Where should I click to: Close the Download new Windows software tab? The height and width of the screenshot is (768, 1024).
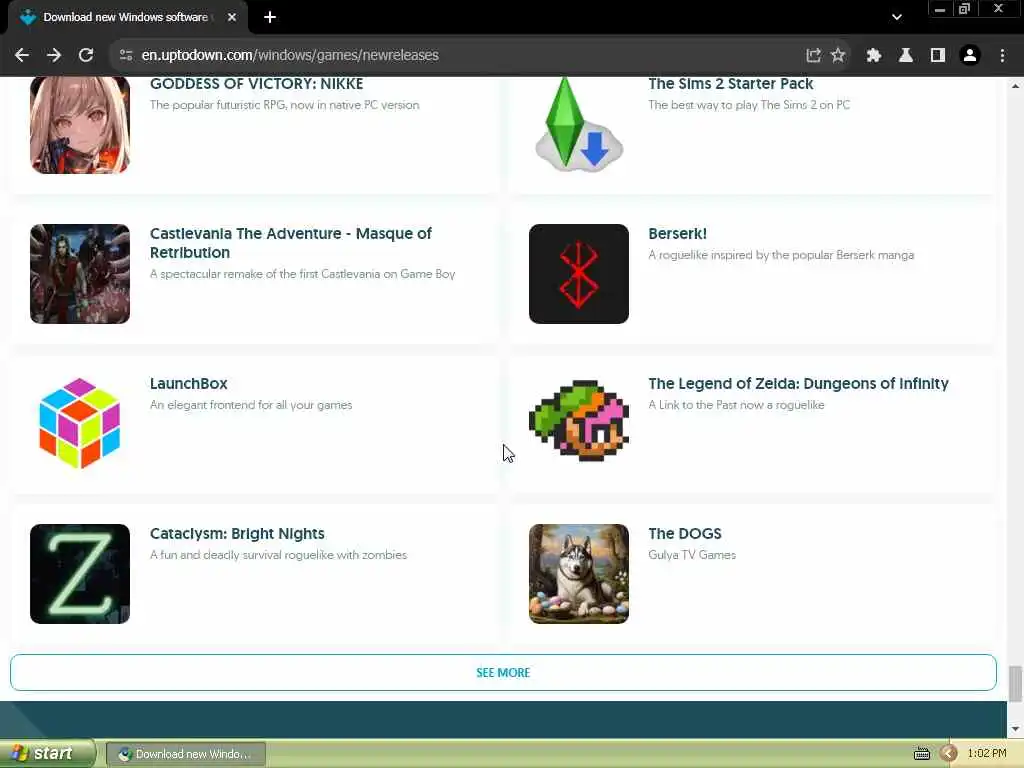[x=232, y=17]
